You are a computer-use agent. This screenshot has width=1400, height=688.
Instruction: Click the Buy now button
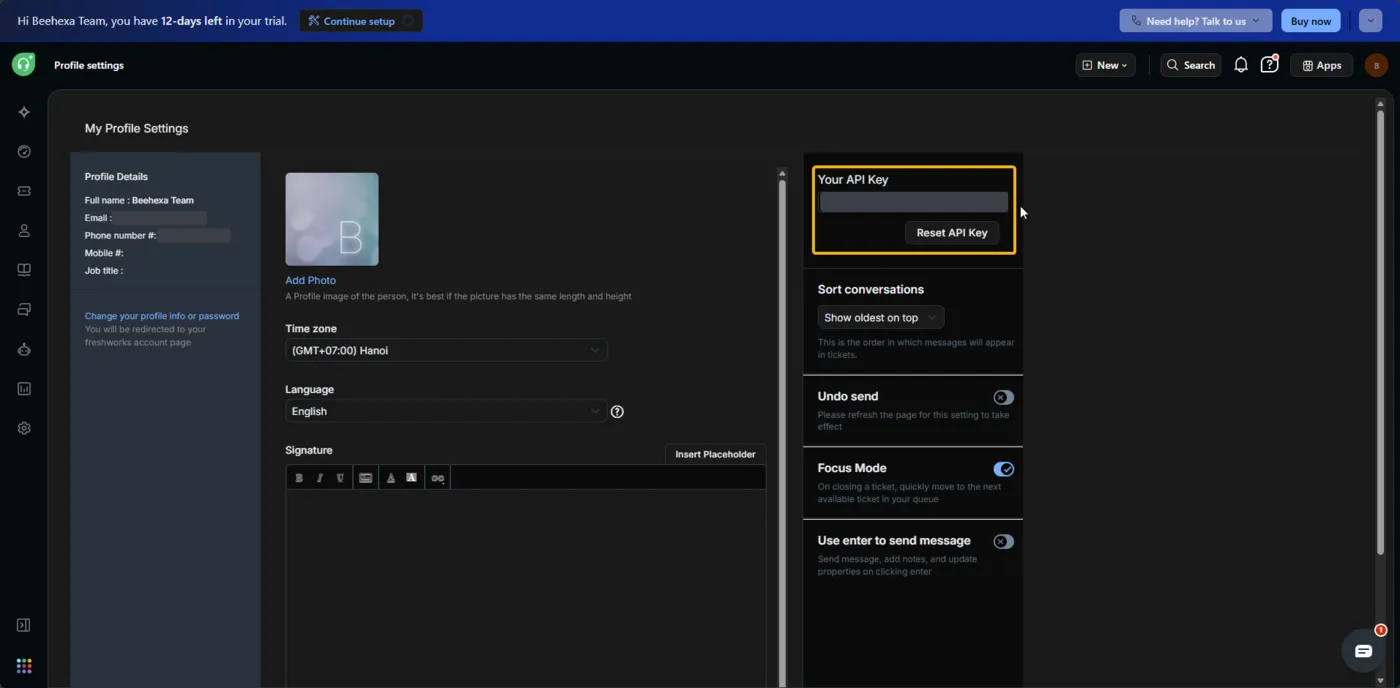1310,21
